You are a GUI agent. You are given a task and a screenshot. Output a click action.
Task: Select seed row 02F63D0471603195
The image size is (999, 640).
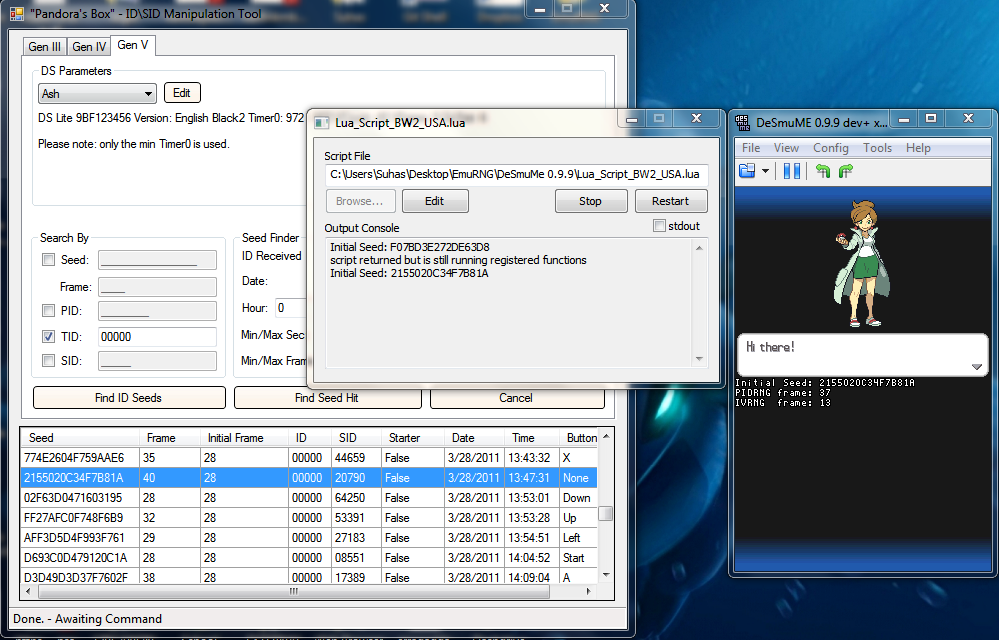point(309,498)
